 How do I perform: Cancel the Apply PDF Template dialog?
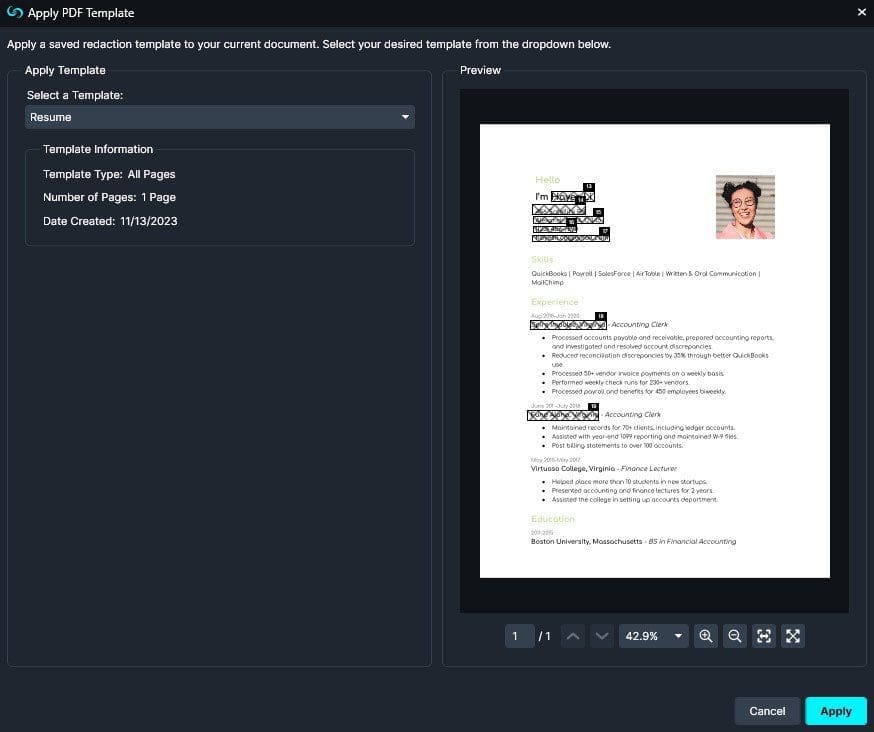point(767,711)
